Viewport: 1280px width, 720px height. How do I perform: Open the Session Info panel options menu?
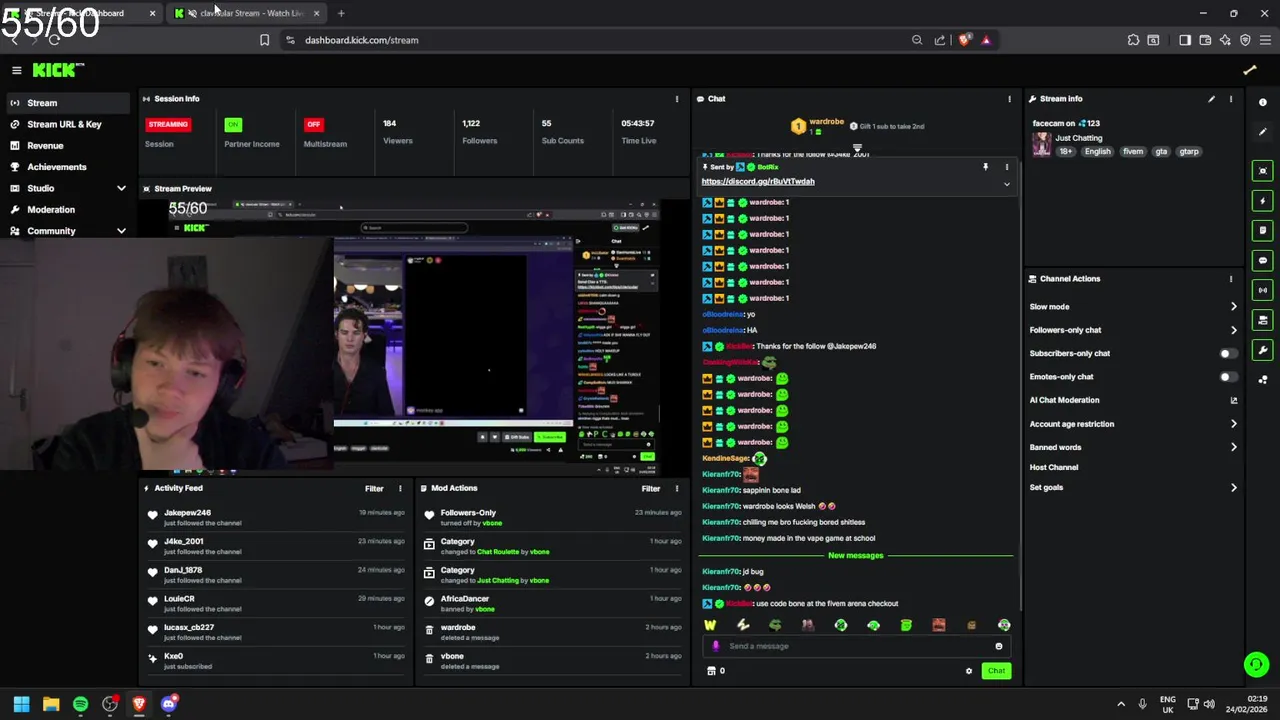677,99
